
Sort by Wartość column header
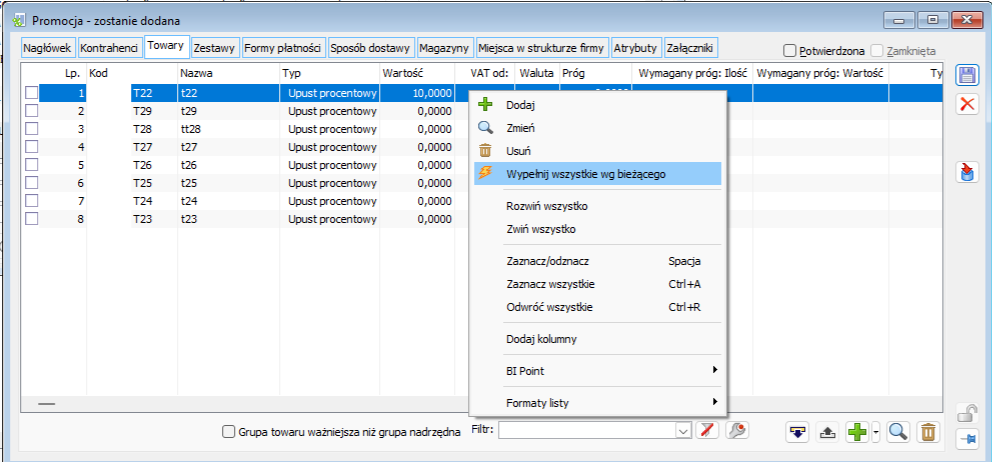point(416,73)
